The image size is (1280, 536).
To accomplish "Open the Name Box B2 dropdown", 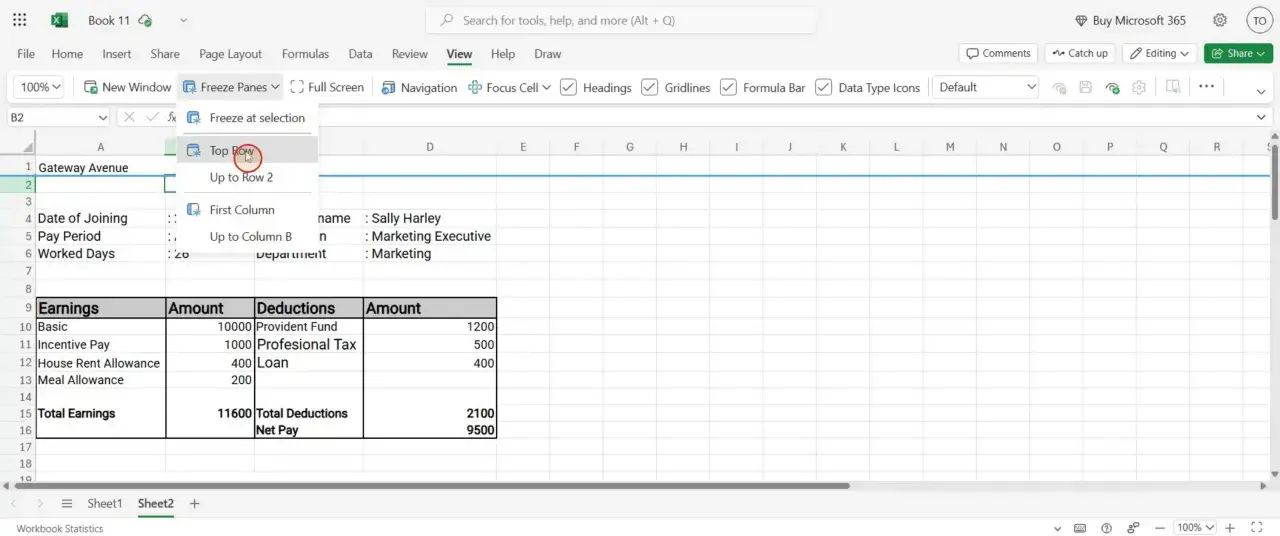I will (103, 118).
